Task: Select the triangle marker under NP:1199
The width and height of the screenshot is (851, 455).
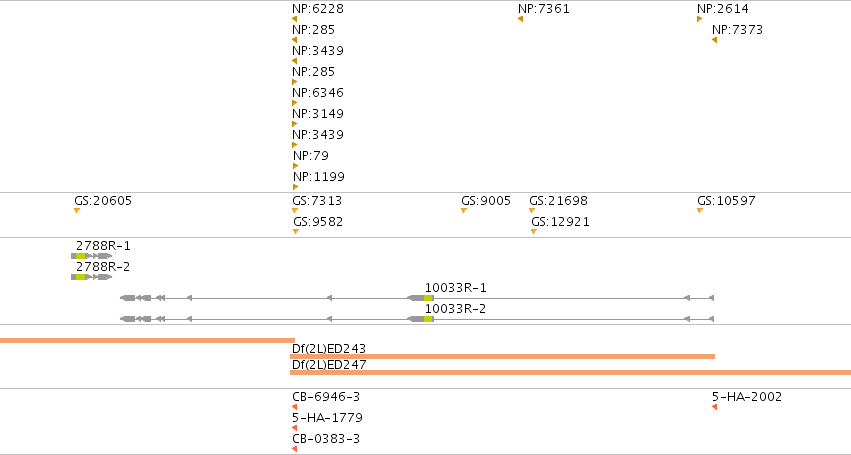Action: pyautogui.click(x=295, y=187)
